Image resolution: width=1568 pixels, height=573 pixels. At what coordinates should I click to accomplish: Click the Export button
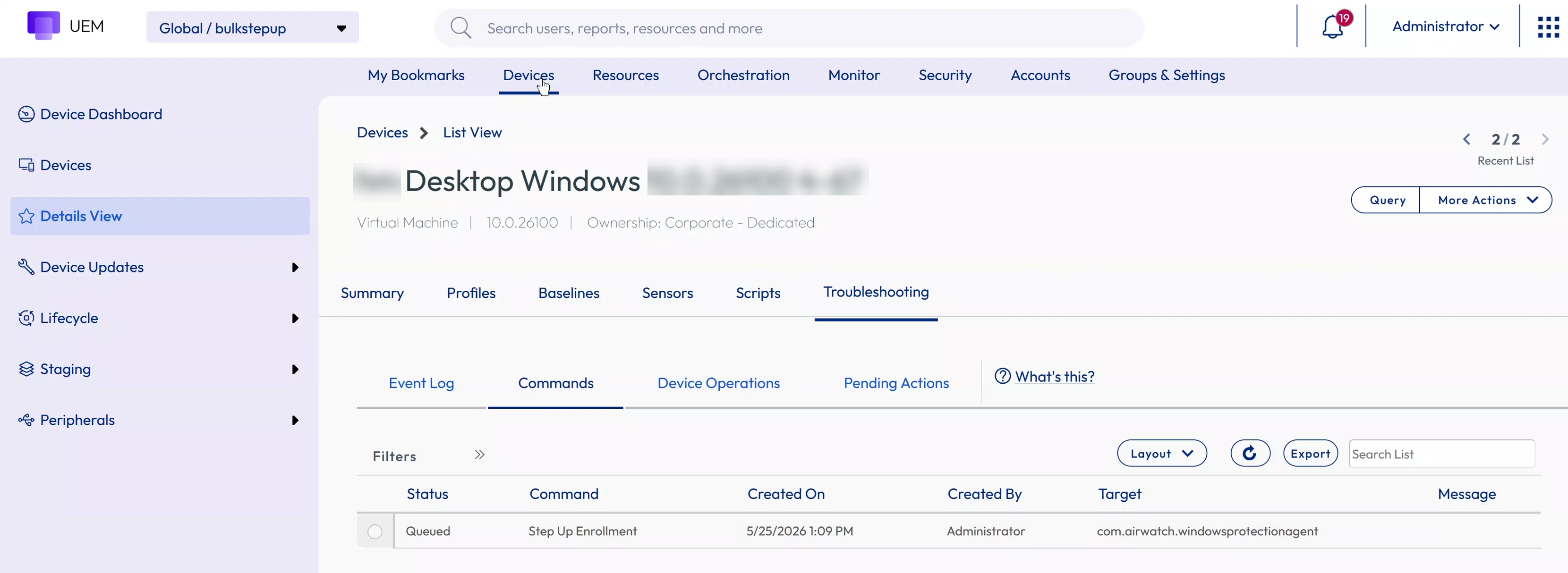click(x=1310, y=454)
